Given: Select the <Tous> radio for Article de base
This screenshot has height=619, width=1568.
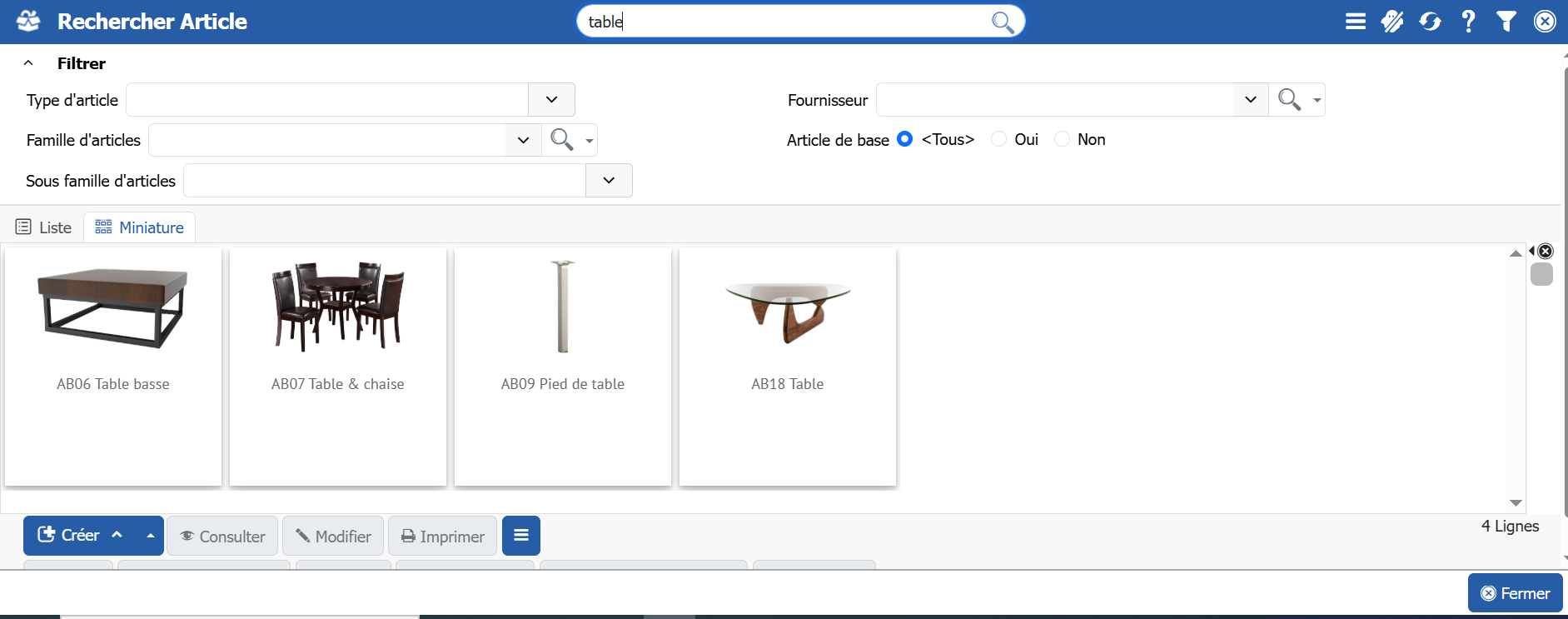Looking at the screenshot, I should tap(905, 139).
